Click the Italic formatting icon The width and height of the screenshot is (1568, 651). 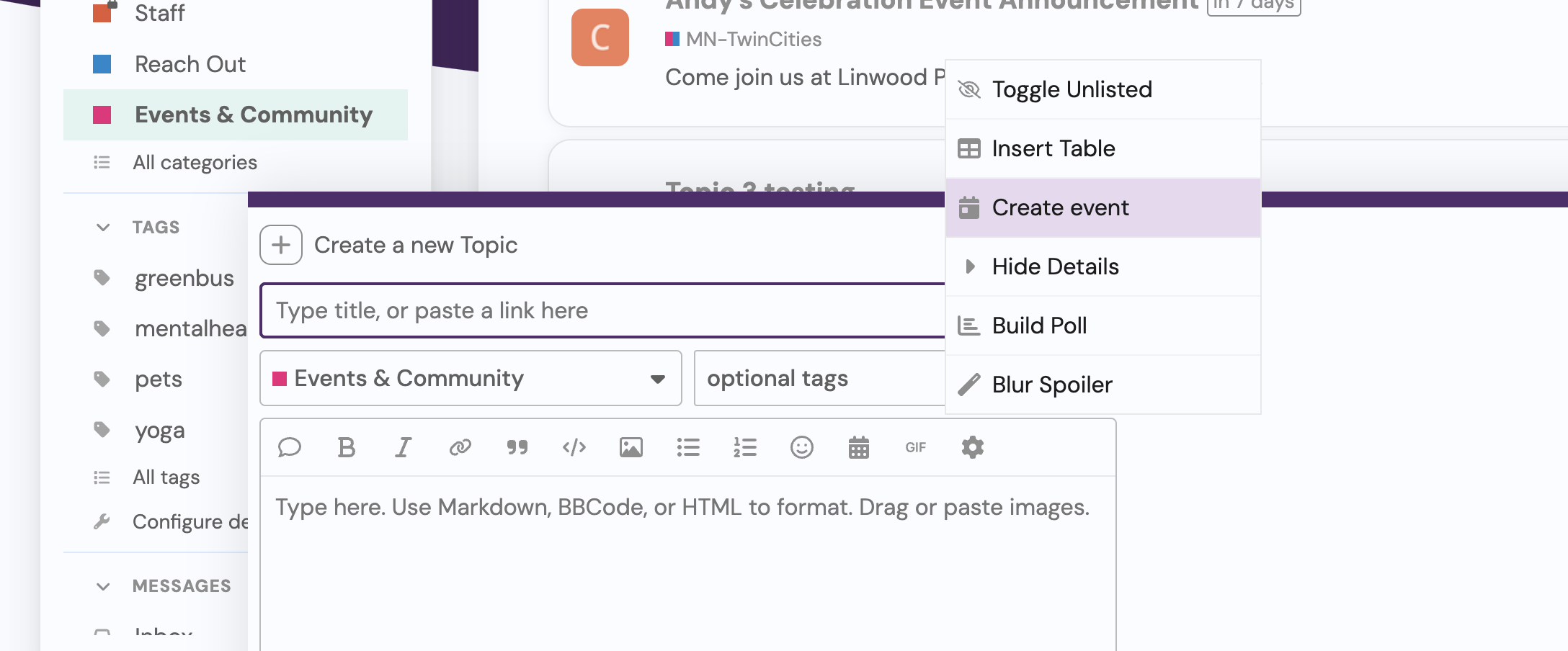tap(403, 447)
